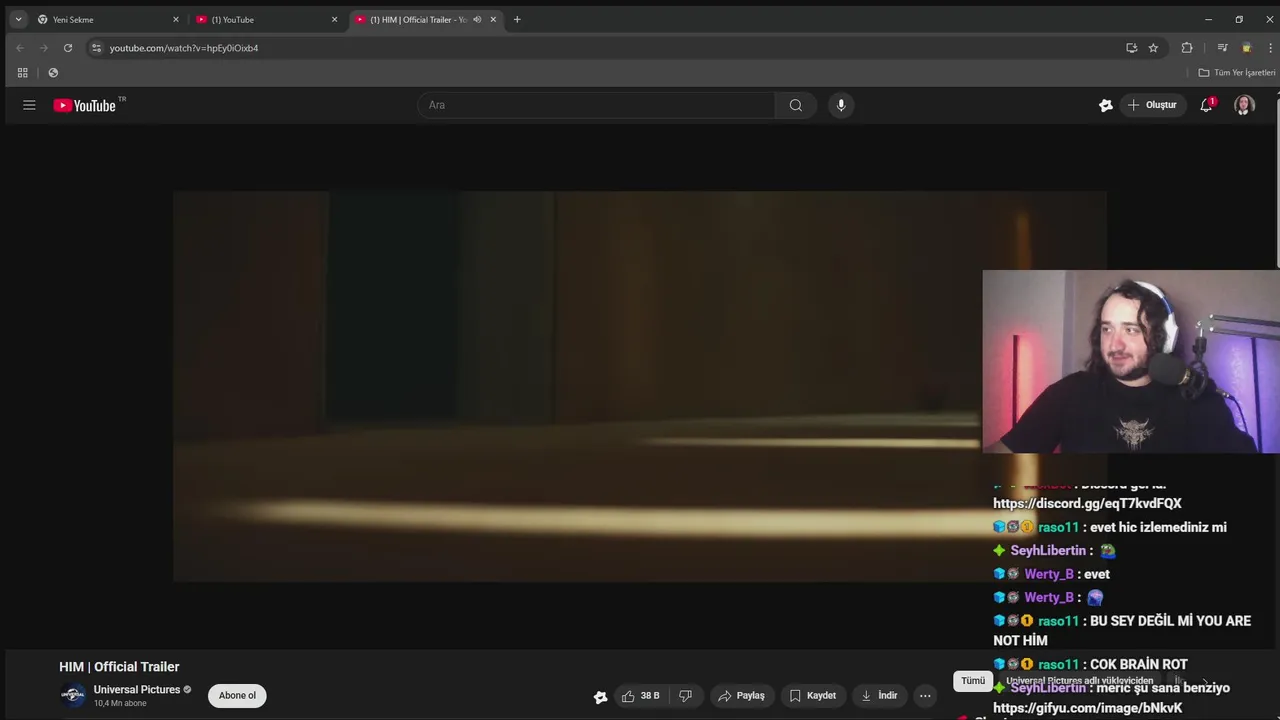Subscribe with the Abone ol button
The height and width of the screenshot is (720, 1280).
237,696
